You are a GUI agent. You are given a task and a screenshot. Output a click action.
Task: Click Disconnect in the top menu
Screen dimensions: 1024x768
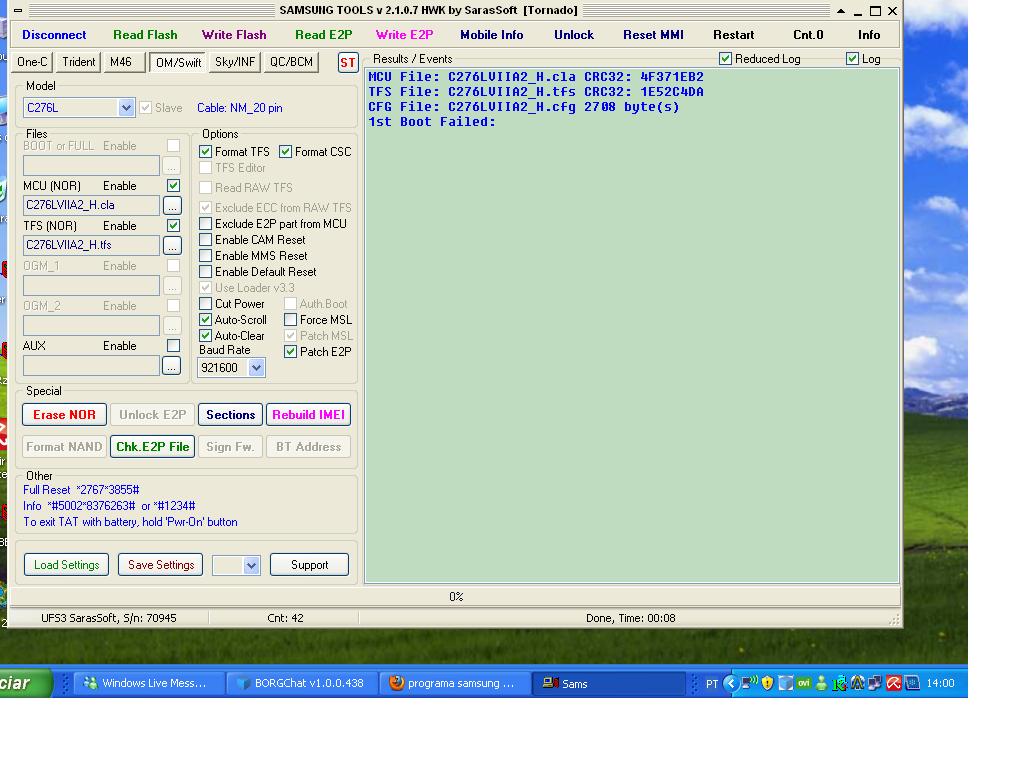pos(54,35)
